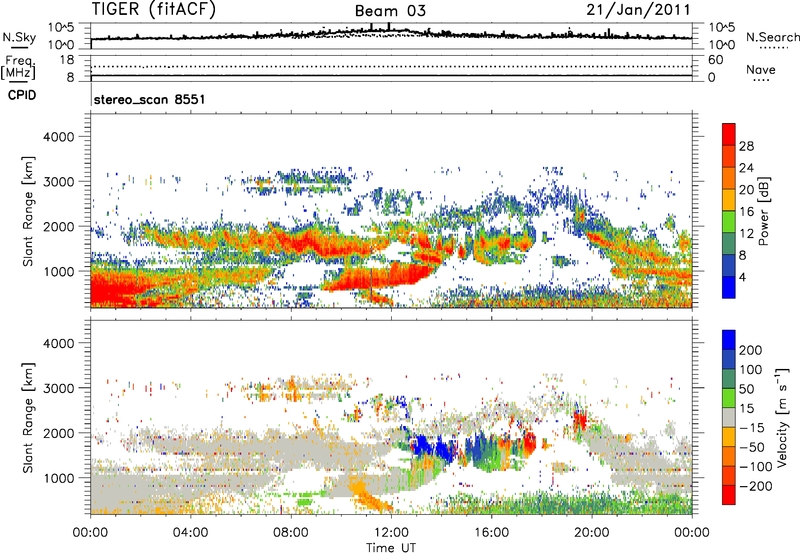Click the '4000' tick on the Power panel range axis
This screenshot has height=554, width=800.
pyautogui.click(x=59, y=137)
